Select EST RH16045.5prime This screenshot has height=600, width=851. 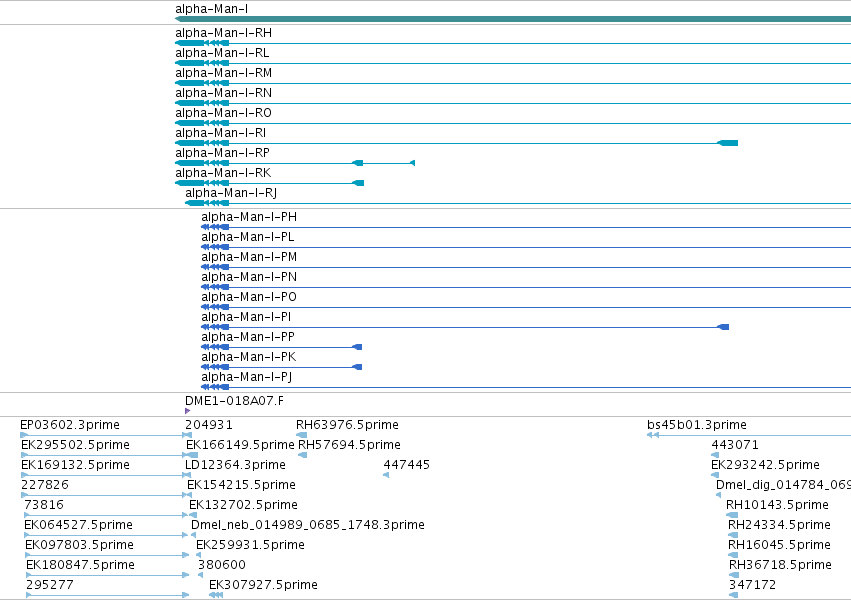click(779, 546)
